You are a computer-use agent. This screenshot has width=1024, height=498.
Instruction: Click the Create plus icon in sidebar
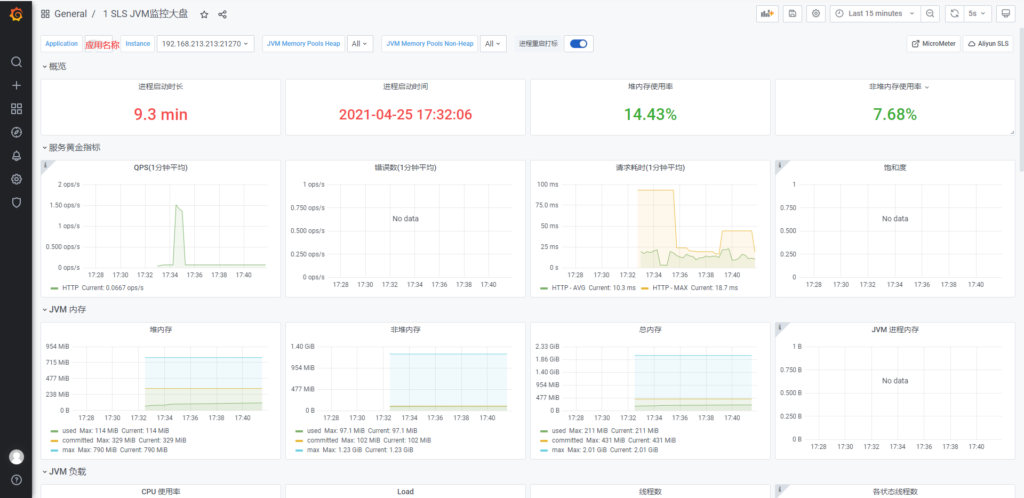click(x=16, y=85)
